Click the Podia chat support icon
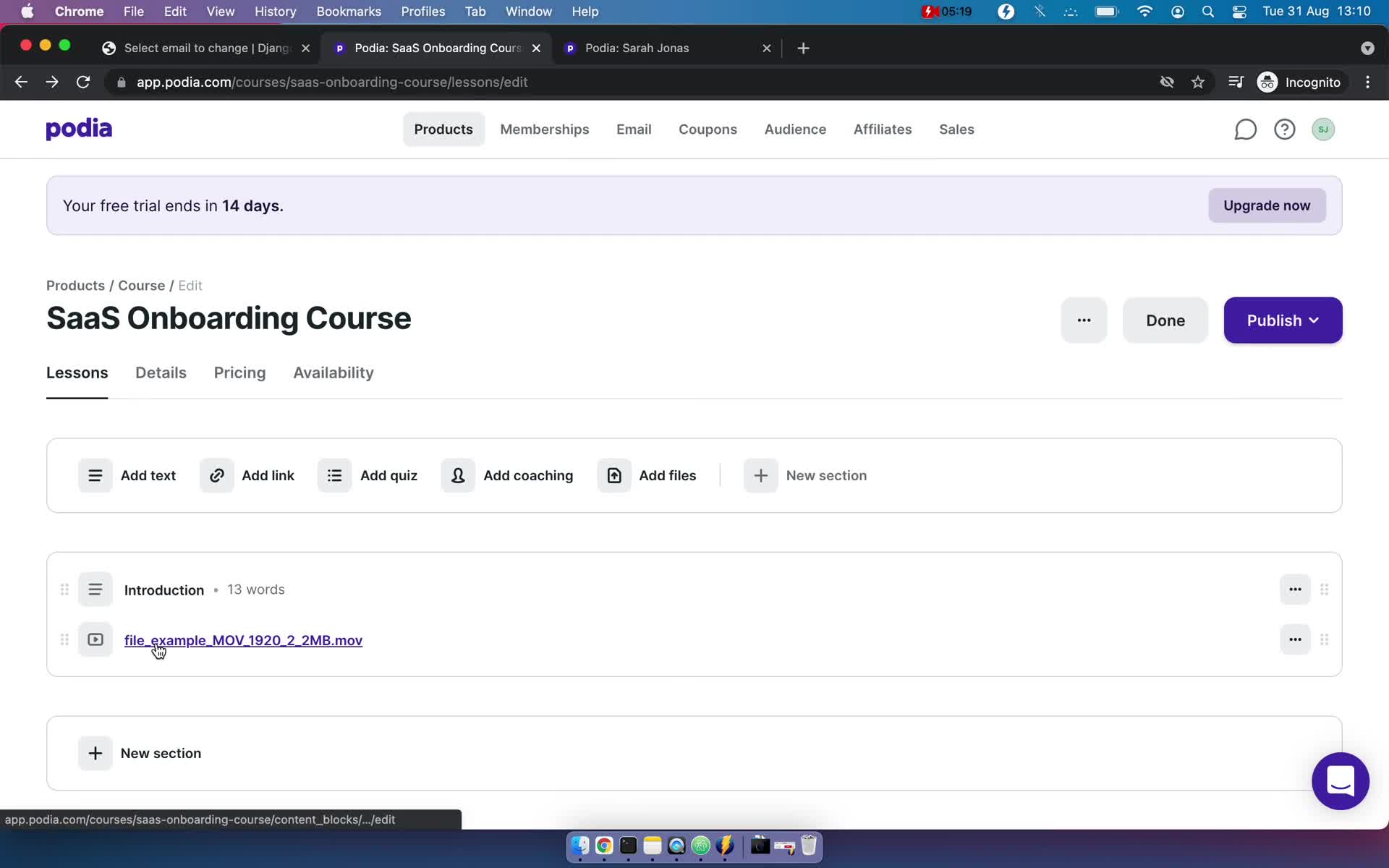Screen dimensions: 1389x868 pos(1343,781)
